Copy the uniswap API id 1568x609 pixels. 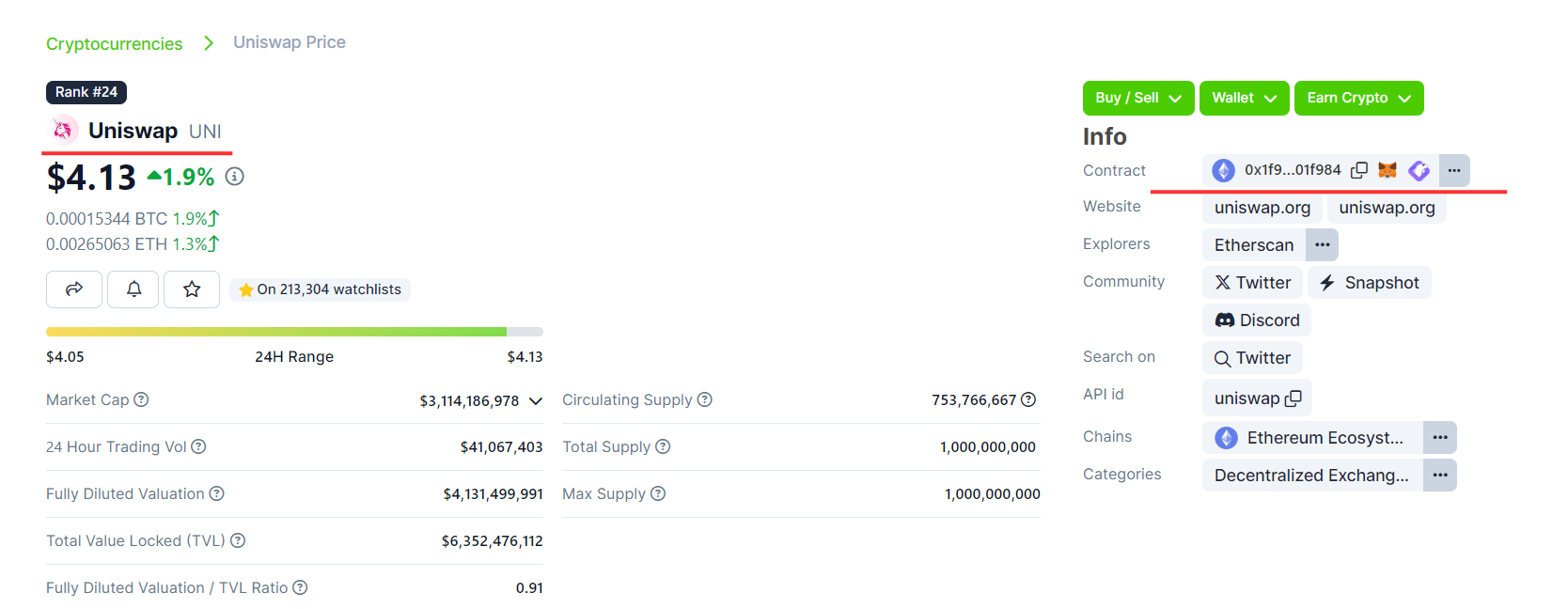pyautogui.click(x=1294, y=398)
